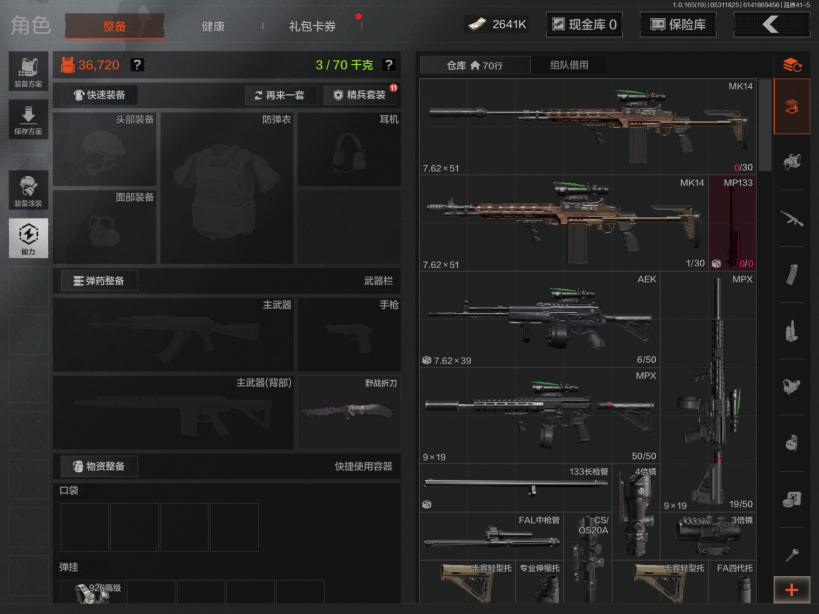This screenshot has width=819, height=614.
Task: Click the 头部装备 helmet slot
Action: [104, 149]
